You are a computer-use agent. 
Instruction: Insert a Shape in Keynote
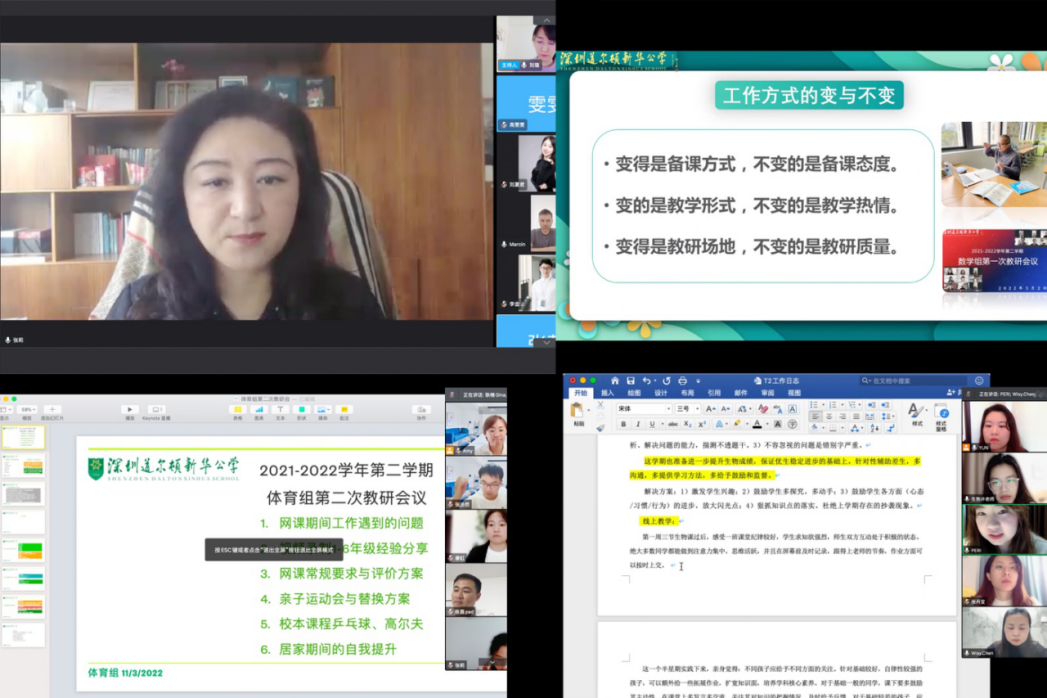tap(302, 409)
